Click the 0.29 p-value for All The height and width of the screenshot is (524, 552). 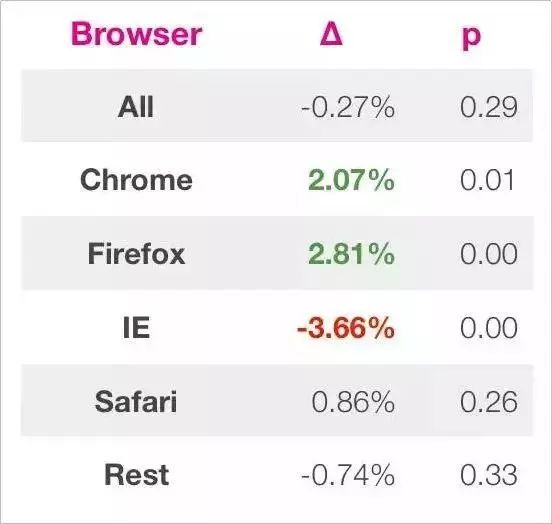489,107
